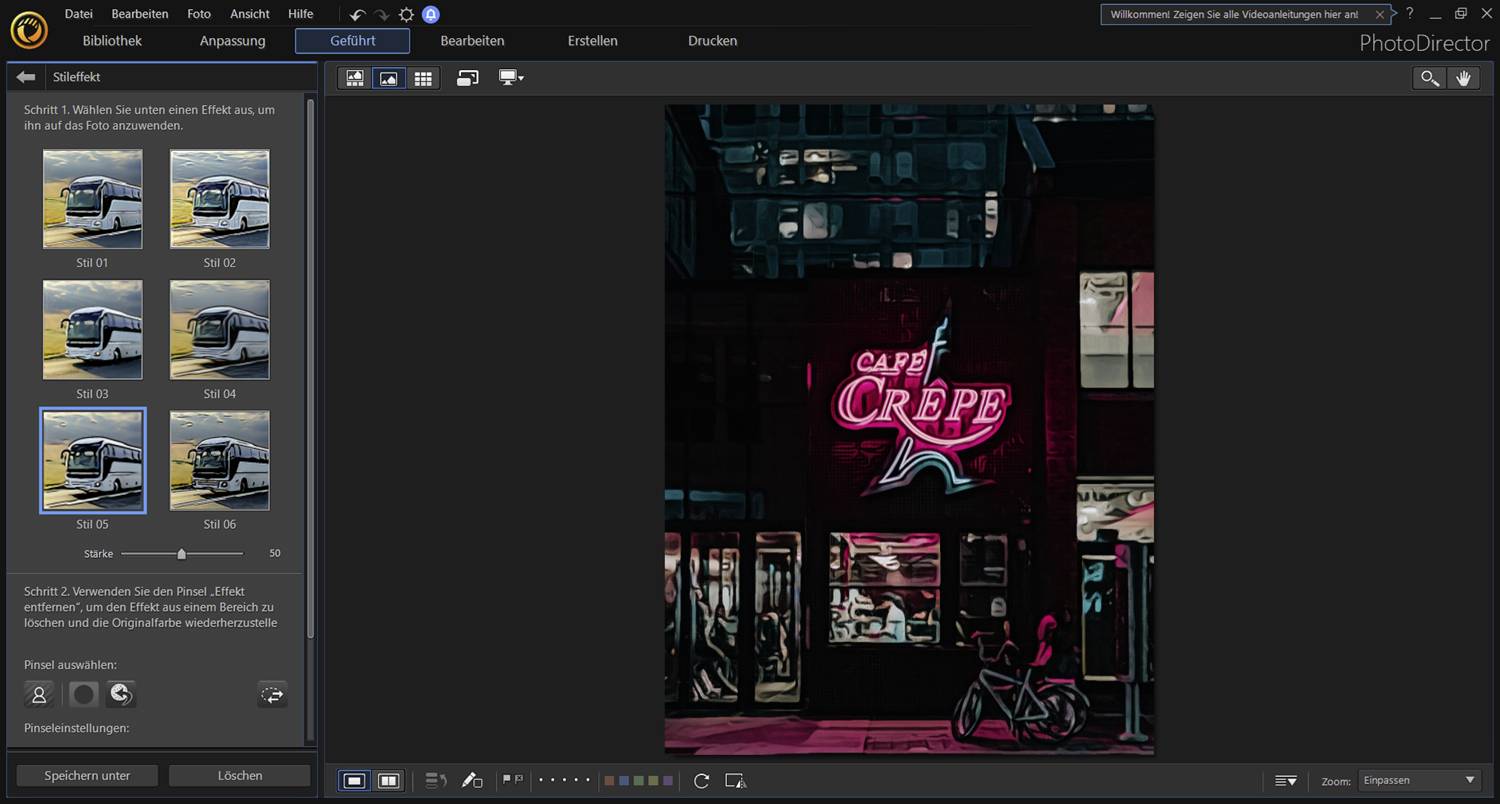This screenshot has width=1500, height=804.
Task: Apply the Stil 03 effect thumbnail
Action: (x=92, y=330)
